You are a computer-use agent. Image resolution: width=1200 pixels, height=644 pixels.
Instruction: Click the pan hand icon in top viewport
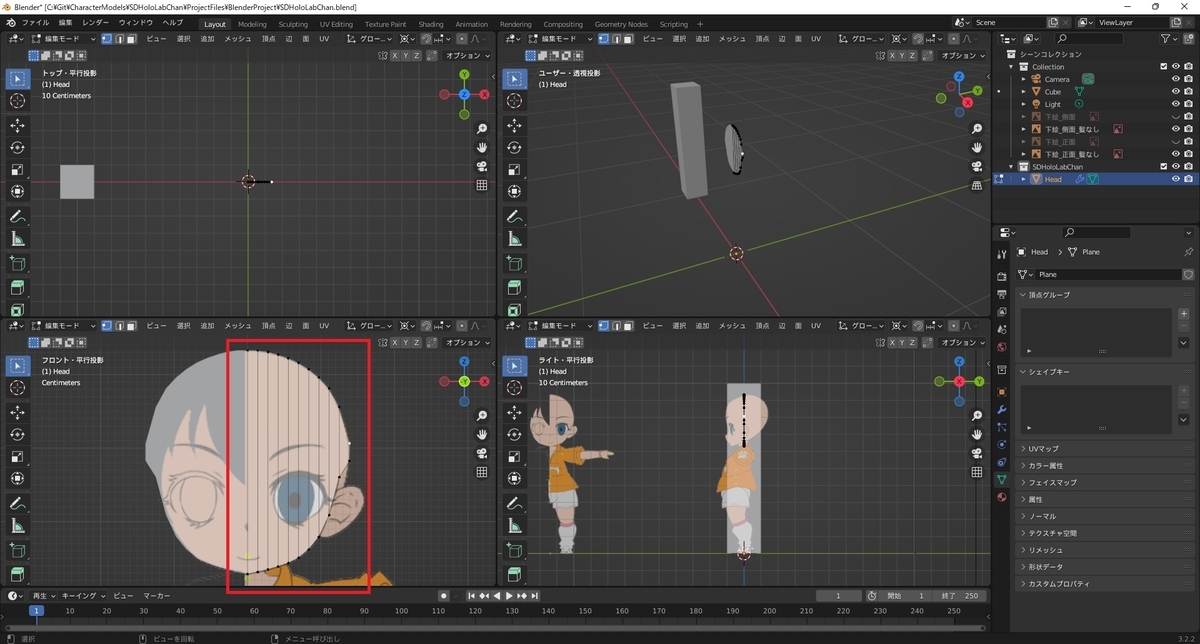click(482, 147)
